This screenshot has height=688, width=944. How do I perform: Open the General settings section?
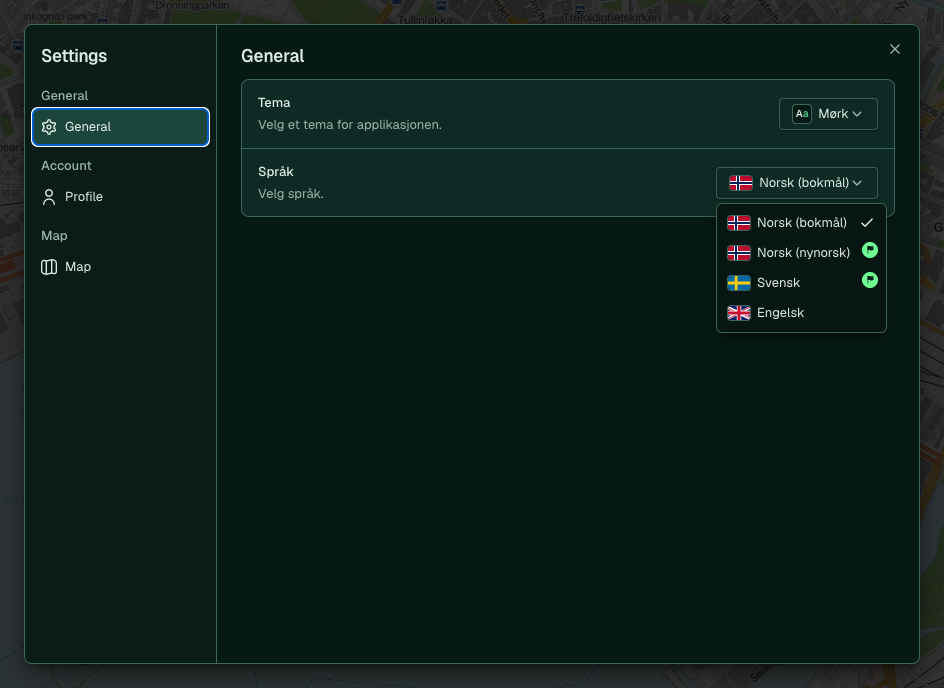(x=120, y=127)
